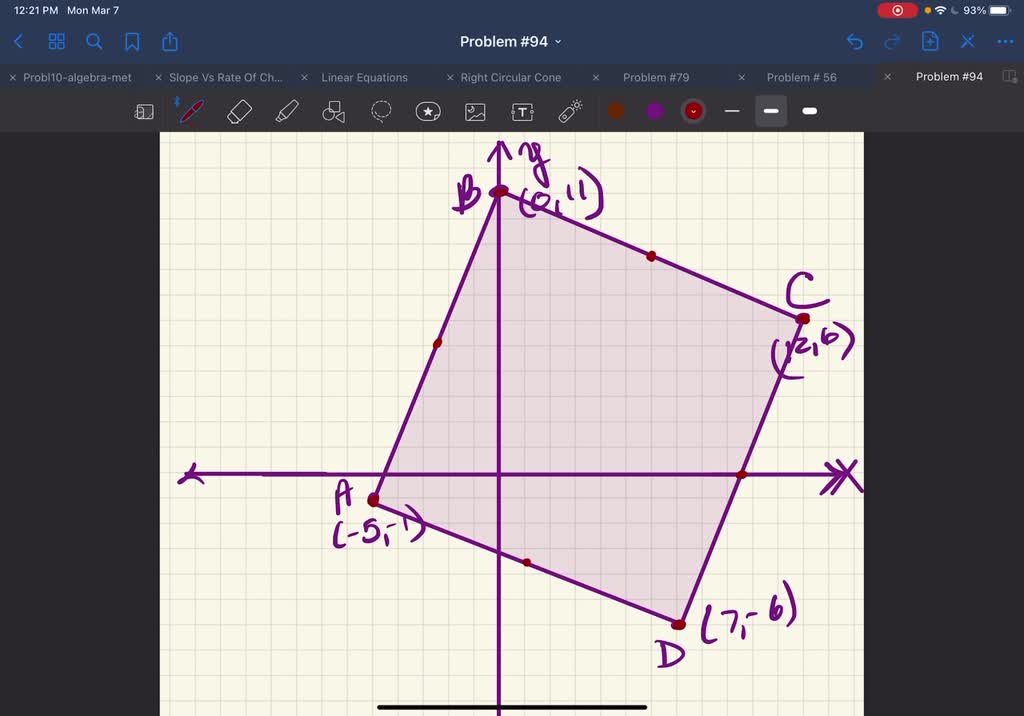Add a new page to the document
Screen dimensions: 1024x716
(x=930, y=41)
